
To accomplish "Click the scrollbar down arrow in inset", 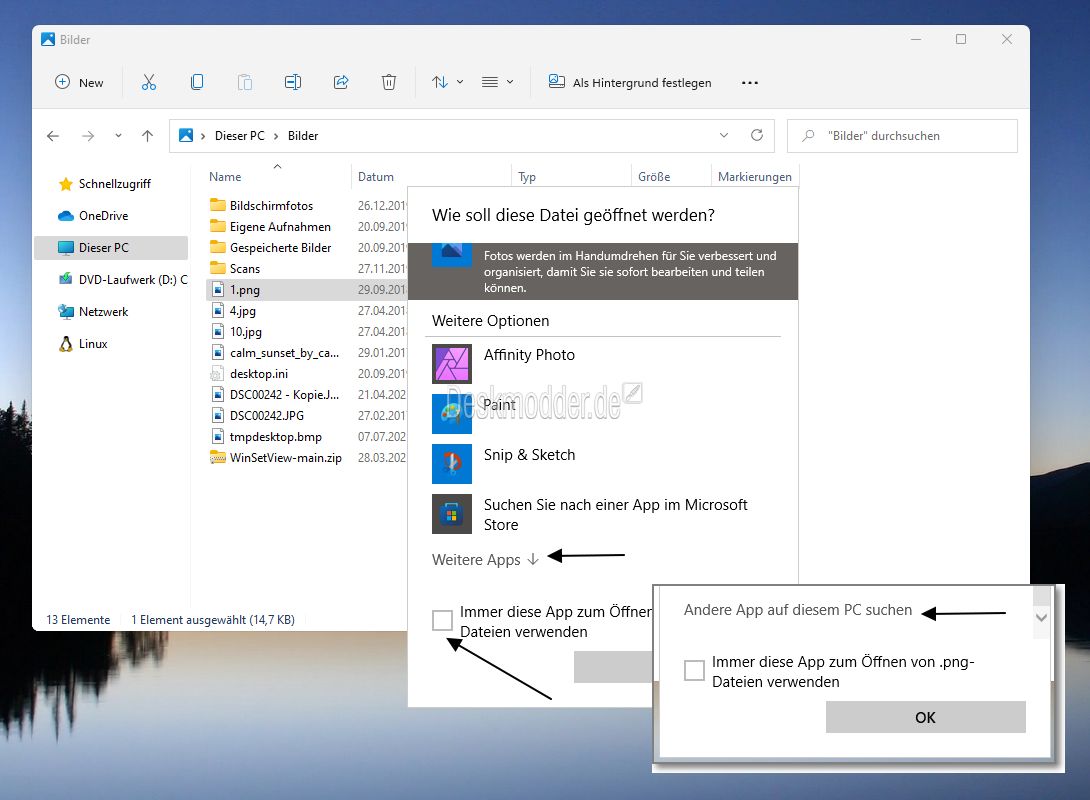I will [x=1041, y=618].
